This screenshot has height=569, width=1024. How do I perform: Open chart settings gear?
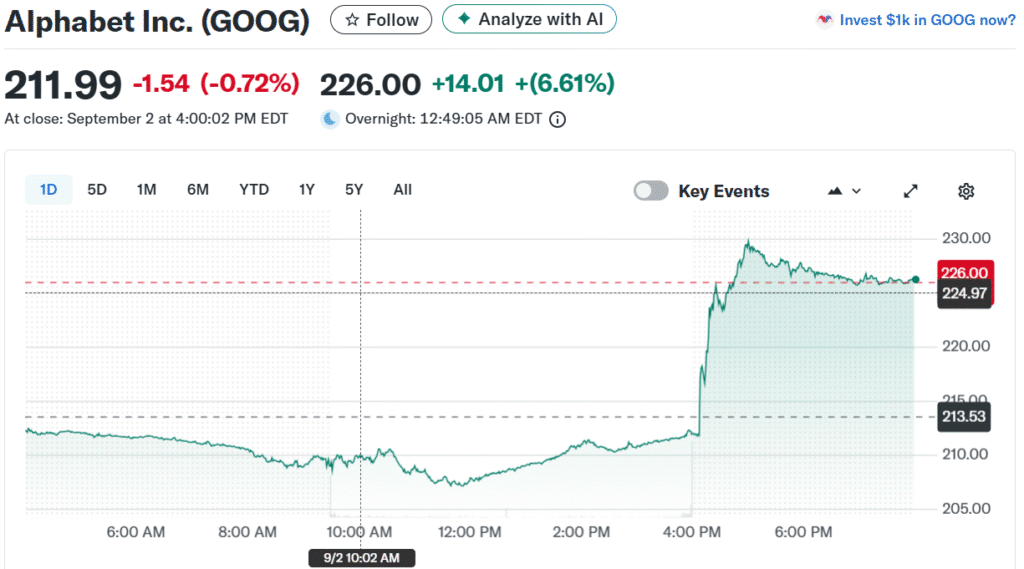[x=965, y=191]
